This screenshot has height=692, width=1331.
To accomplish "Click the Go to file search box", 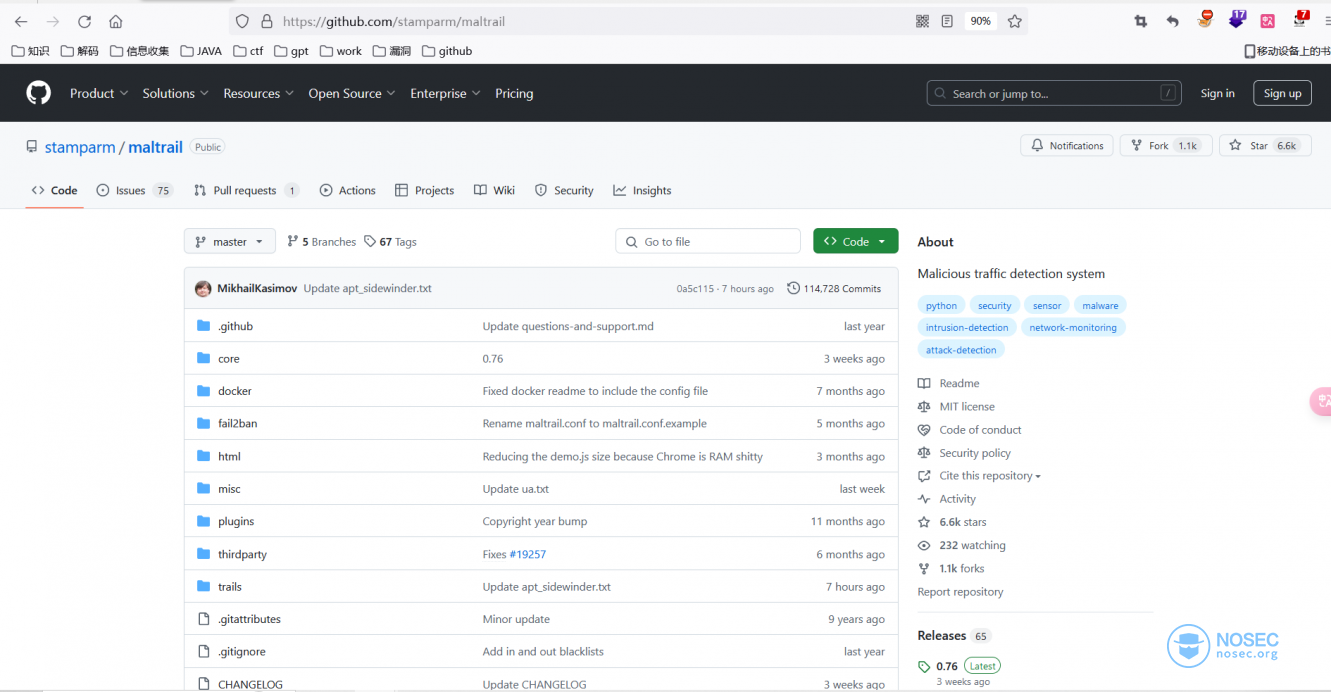I will point(708,241).
